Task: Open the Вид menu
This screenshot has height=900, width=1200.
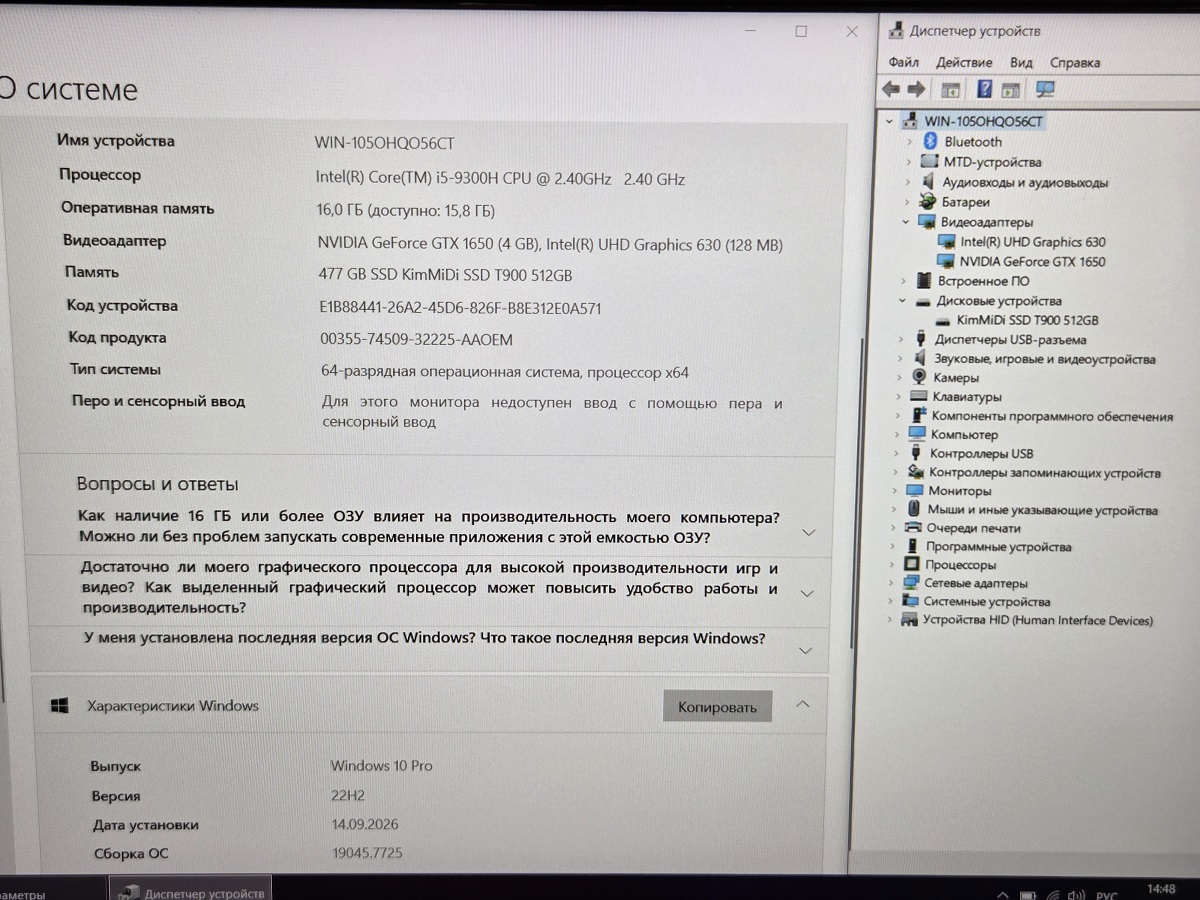Action: tap(1021, 62)
